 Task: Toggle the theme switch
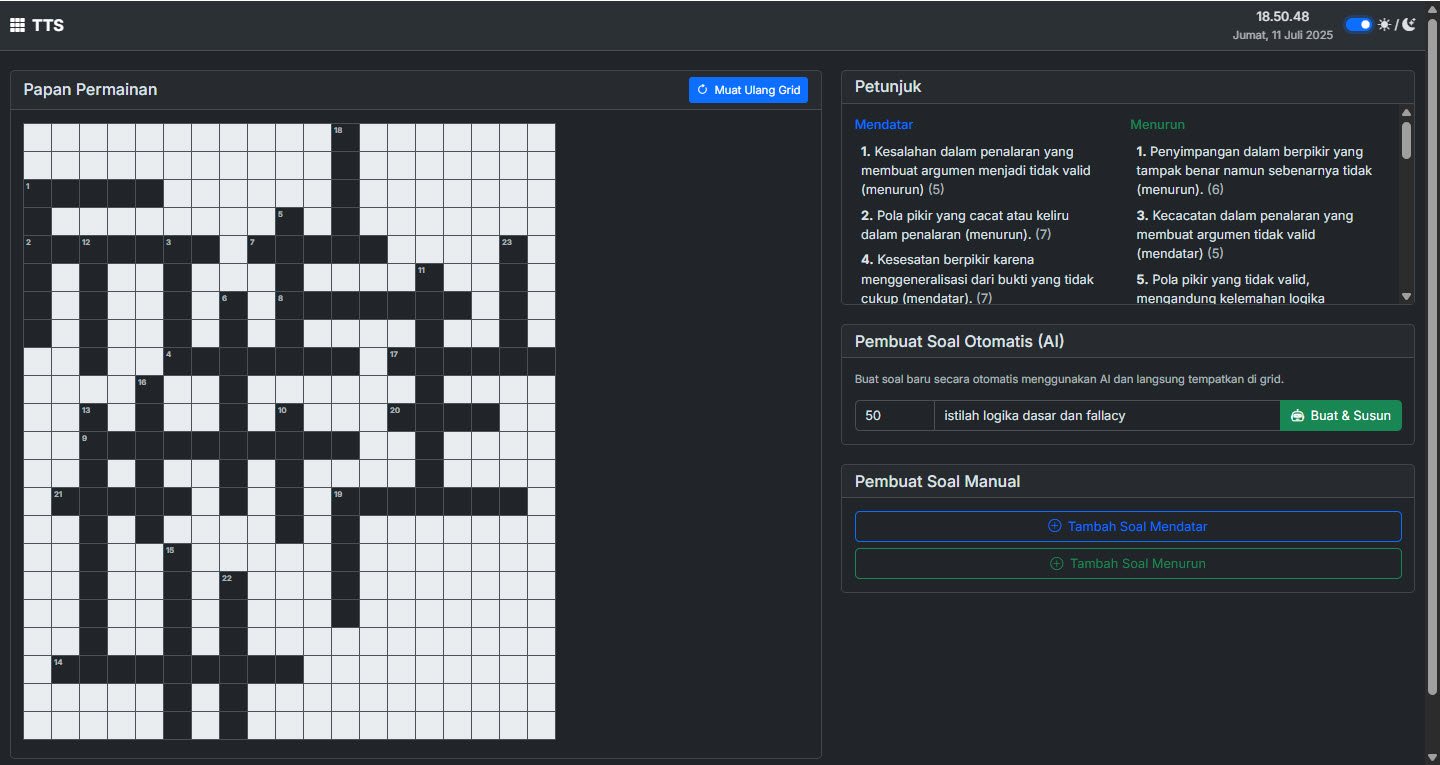[1358, 25]
